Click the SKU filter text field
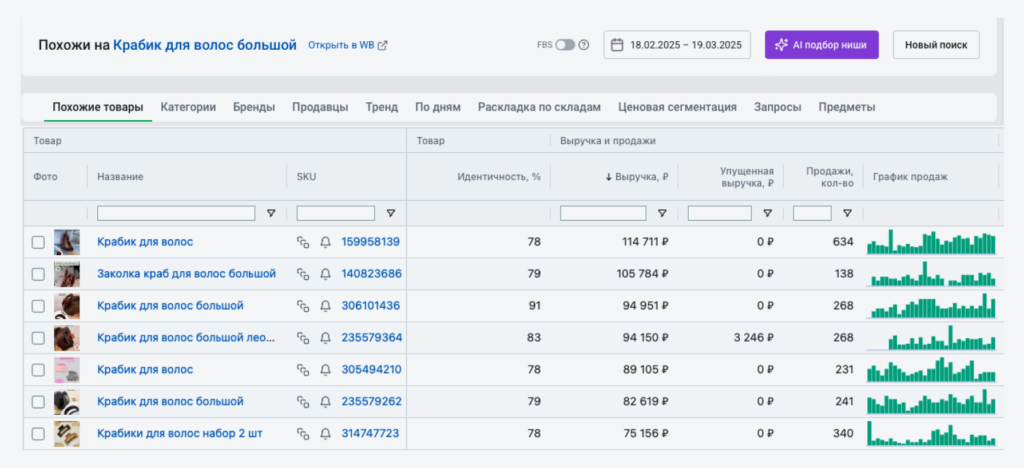The height and width of the screenshot is (468, 1024). pyautogui.click(x=336, y=213)
